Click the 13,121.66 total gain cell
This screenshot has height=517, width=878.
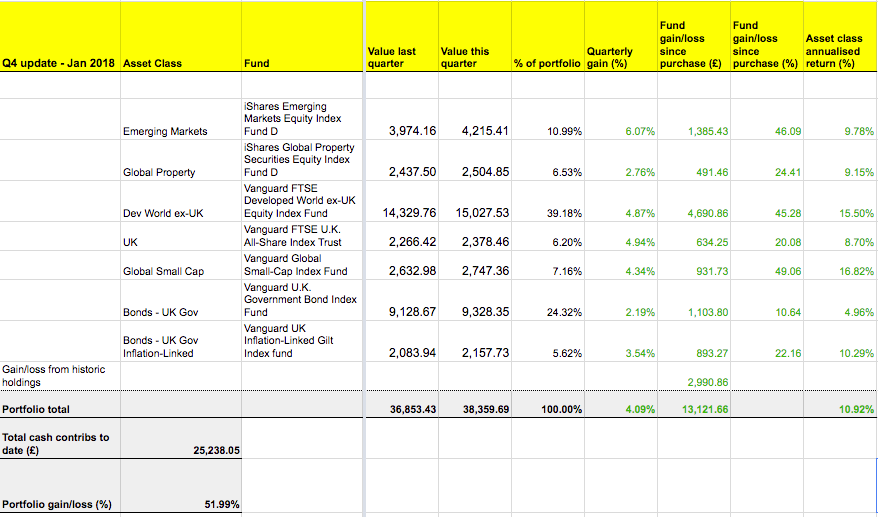coord(706,409)
